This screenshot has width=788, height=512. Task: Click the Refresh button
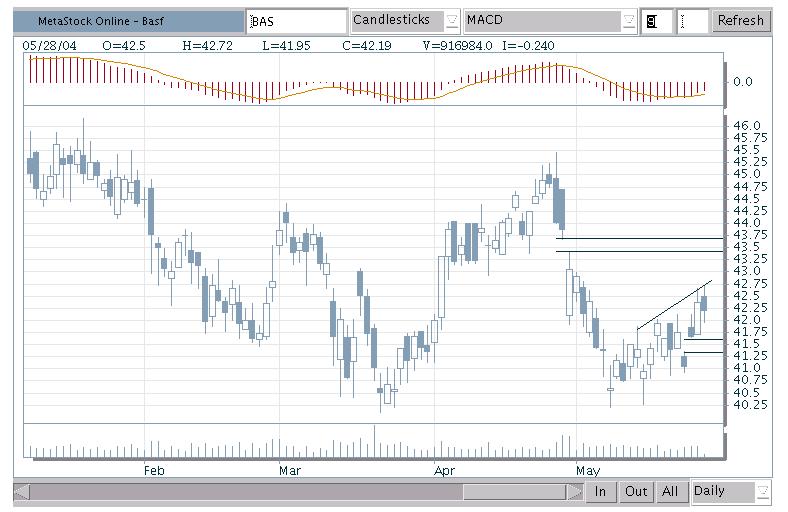(x=741, y=21)
